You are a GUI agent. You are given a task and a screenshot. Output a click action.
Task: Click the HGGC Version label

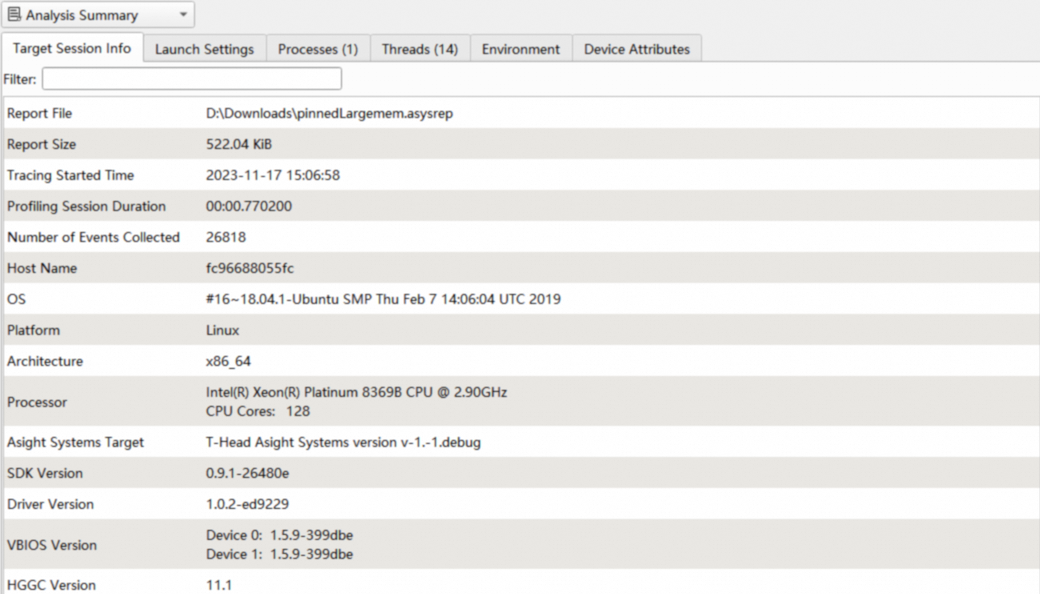tap(51, 585)
